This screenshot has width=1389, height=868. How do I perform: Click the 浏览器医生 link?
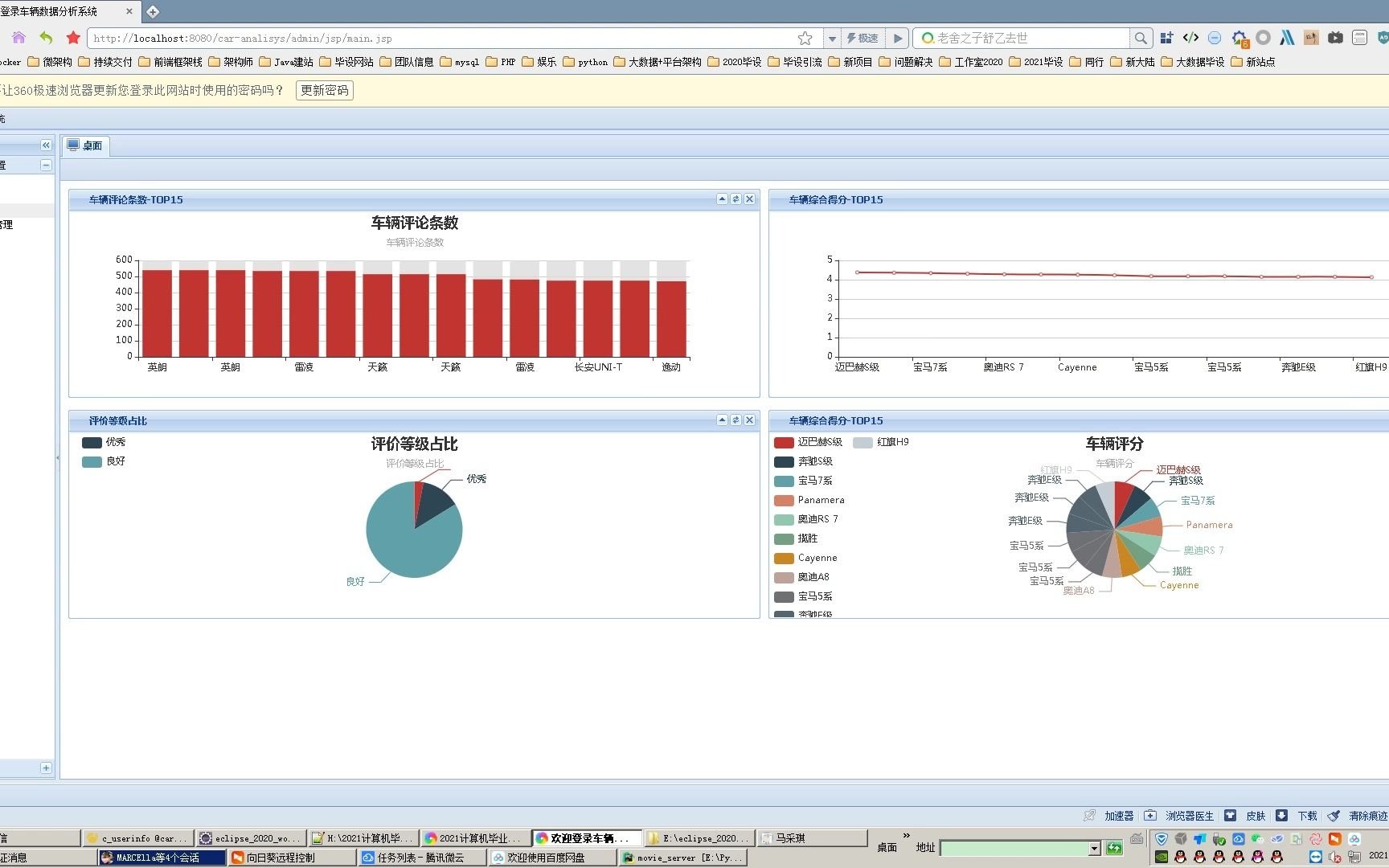click(1190, 816)
